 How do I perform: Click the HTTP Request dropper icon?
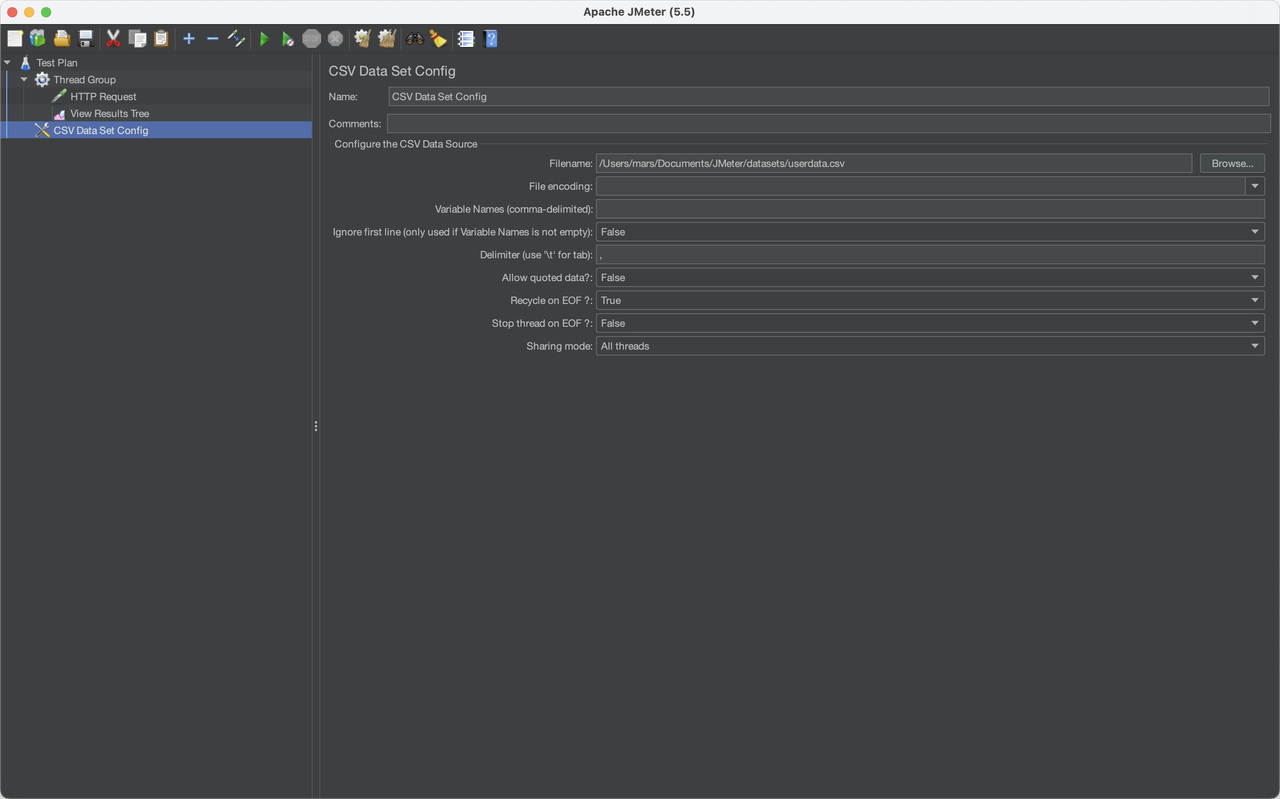click(x=59, y=96)
